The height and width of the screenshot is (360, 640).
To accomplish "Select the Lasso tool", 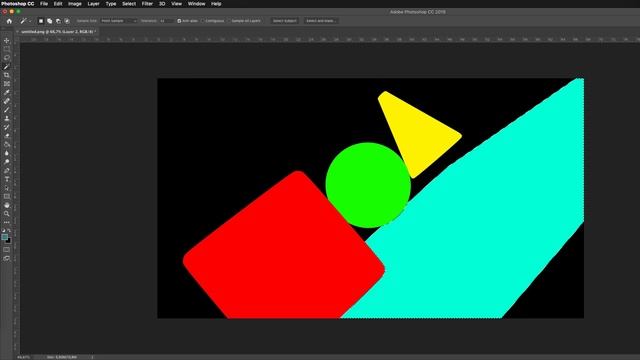I will 7,58.
